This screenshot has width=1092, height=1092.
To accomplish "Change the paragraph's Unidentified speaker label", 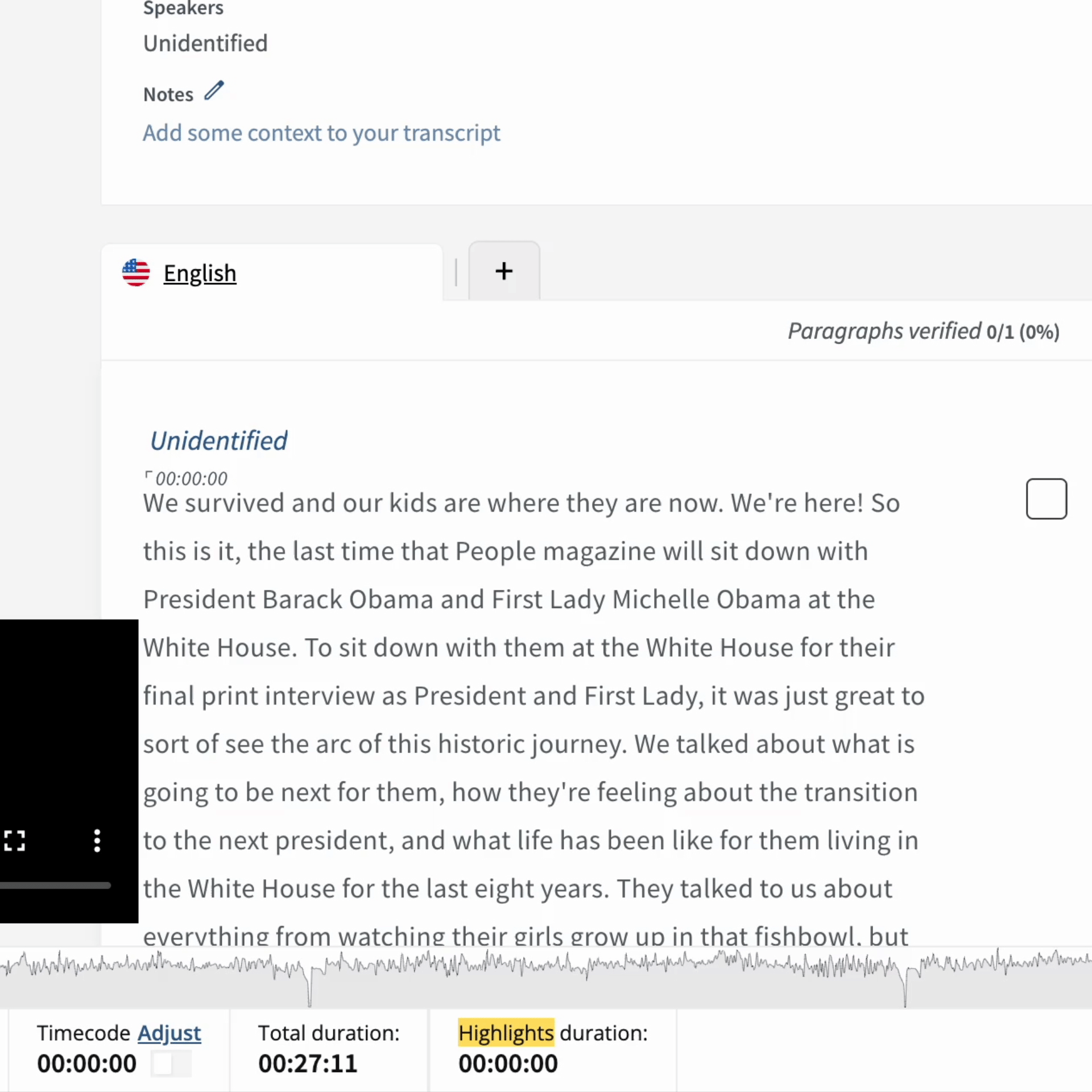I will [218, 441].
